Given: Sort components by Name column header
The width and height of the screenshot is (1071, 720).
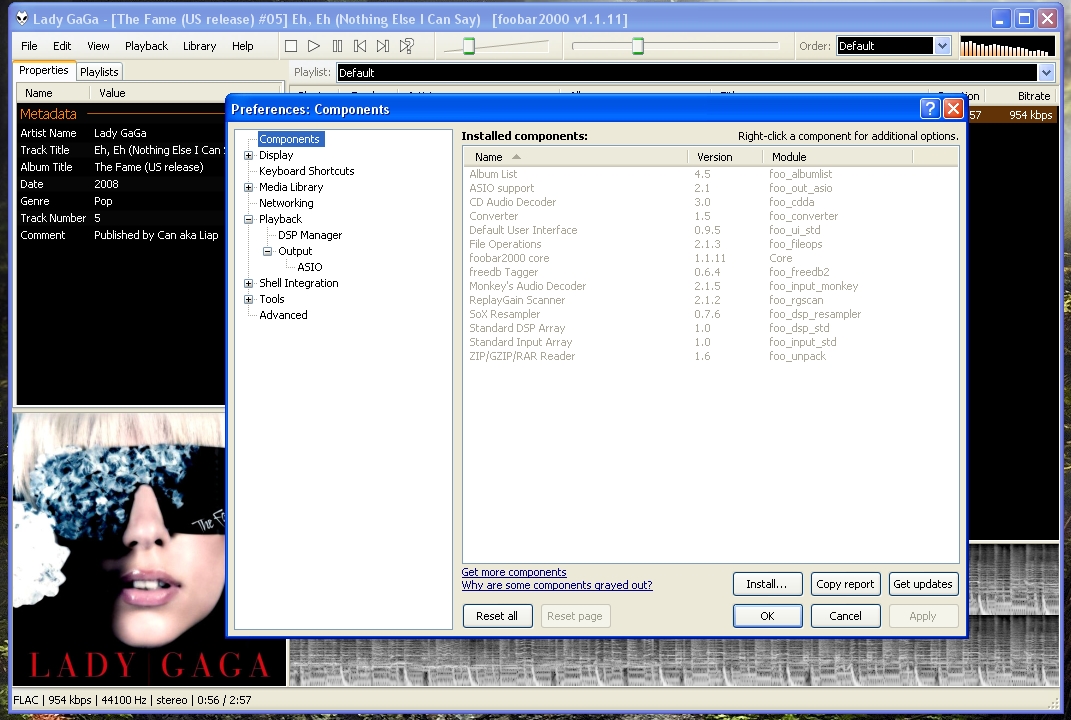Looking at the screenshot, I should pyautogui.click(x=489, y=157).
